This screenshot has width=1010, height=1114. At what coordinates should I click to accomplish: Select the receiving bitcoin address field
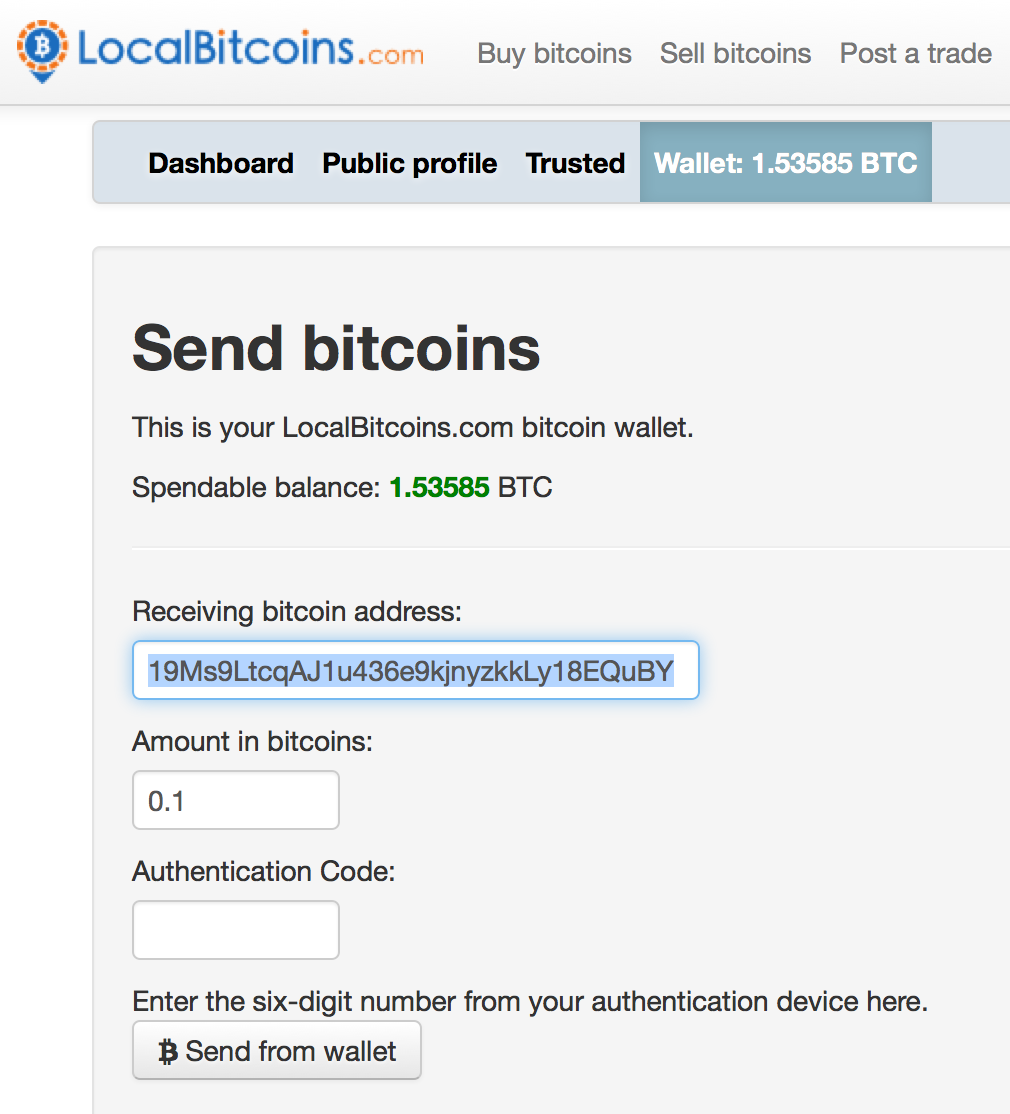point(415,670)
